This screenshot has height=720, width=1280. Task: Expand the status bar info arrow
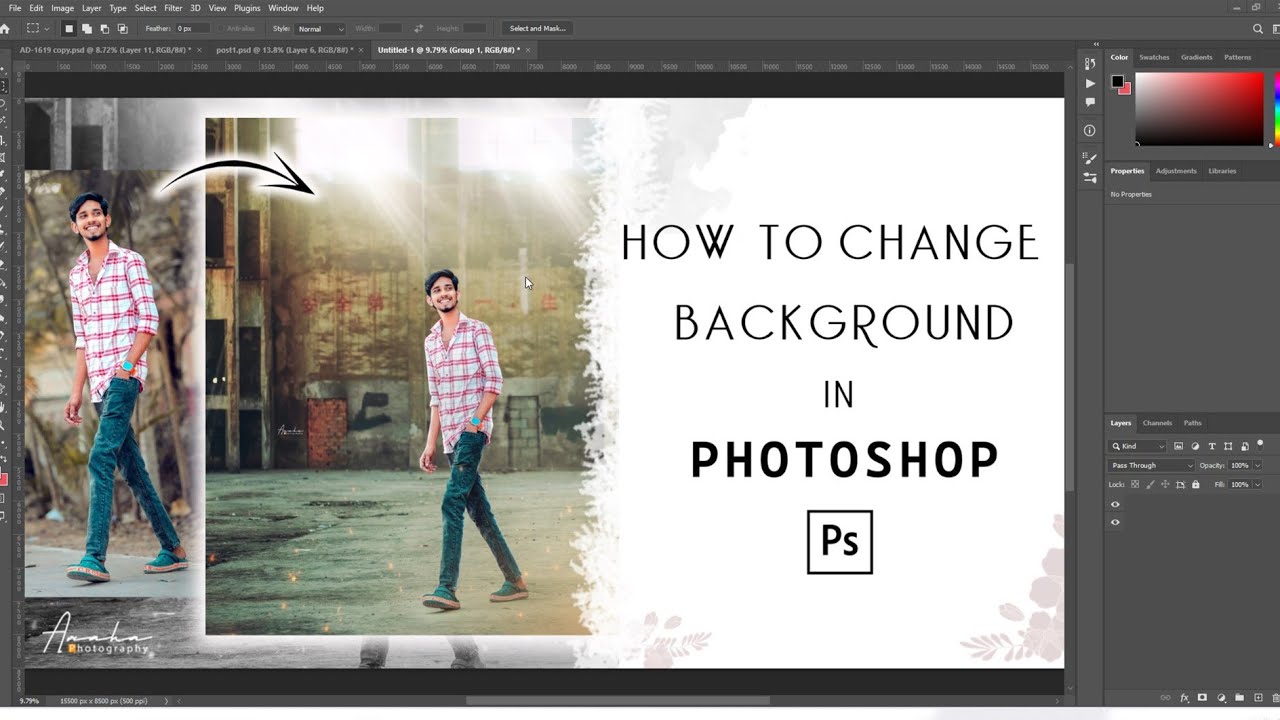pyautogui.click(x=166, y=701)
